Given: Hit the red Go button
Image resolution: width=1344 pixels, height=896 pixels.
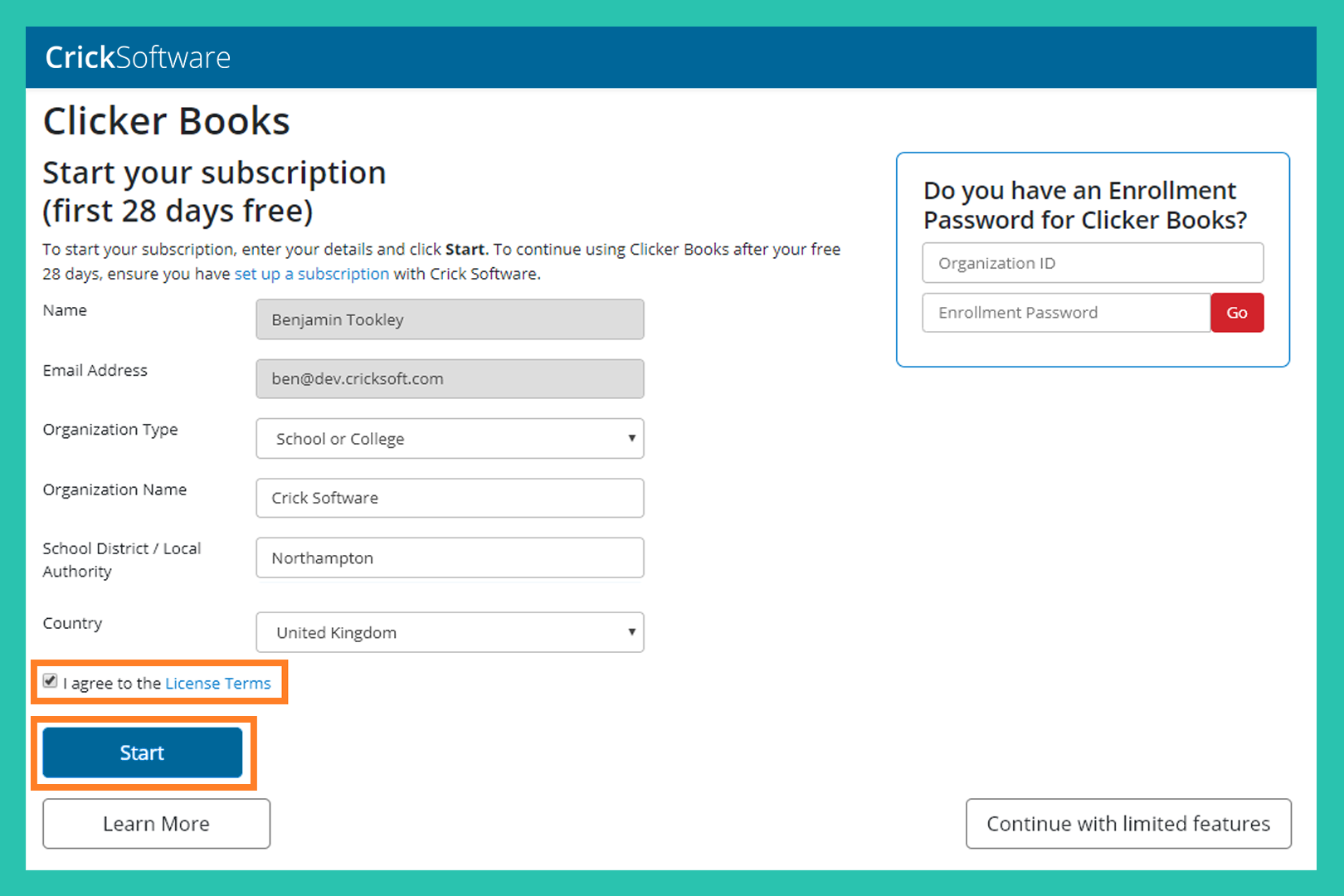Looking at the screenshot, I should pyautogui.click(x=1236, y=313).
